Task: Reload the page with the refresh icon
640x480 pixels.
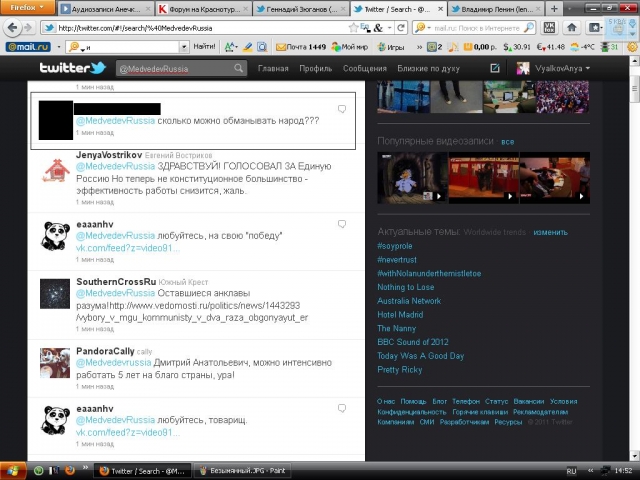Action: [x=401, y=28]
